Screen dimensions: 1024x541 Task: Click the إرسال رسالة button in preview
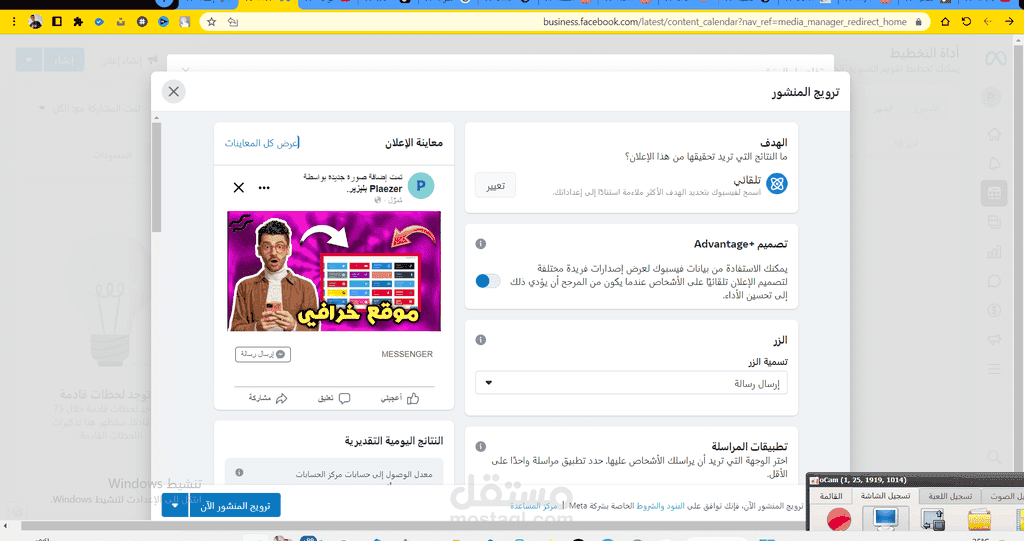263,354
